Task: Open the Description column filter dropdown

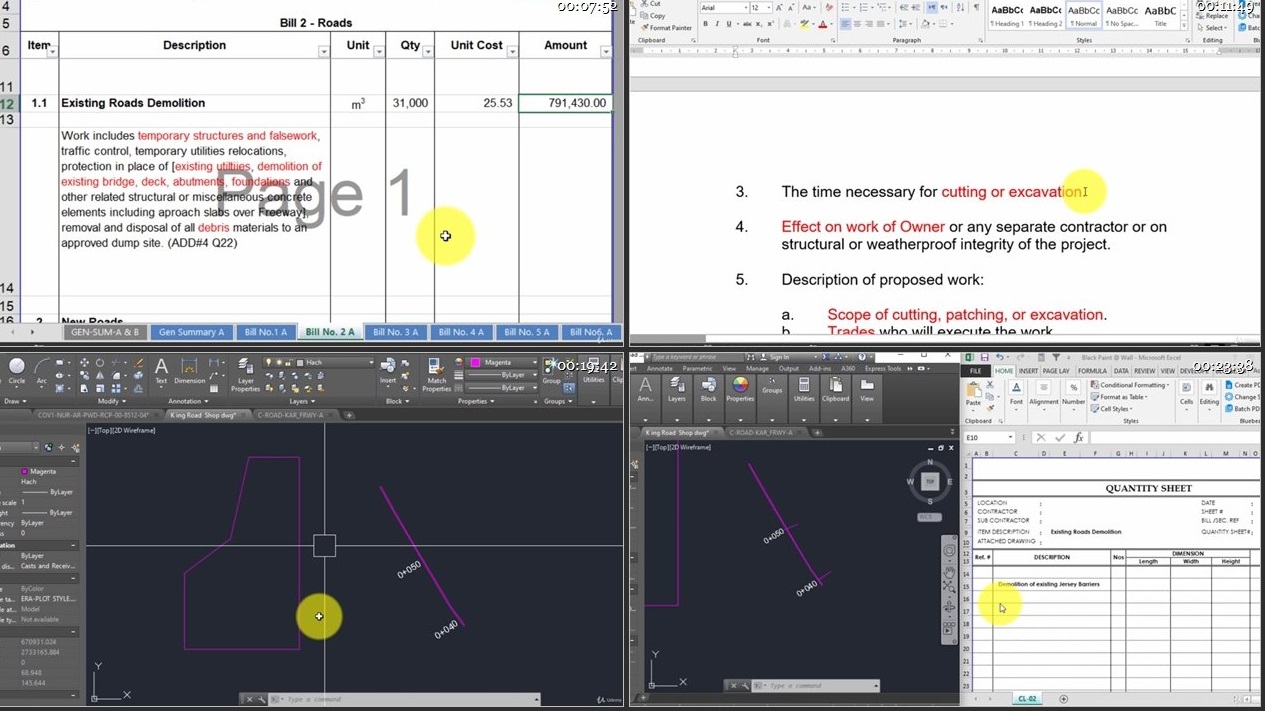Action: pos(323,52)
